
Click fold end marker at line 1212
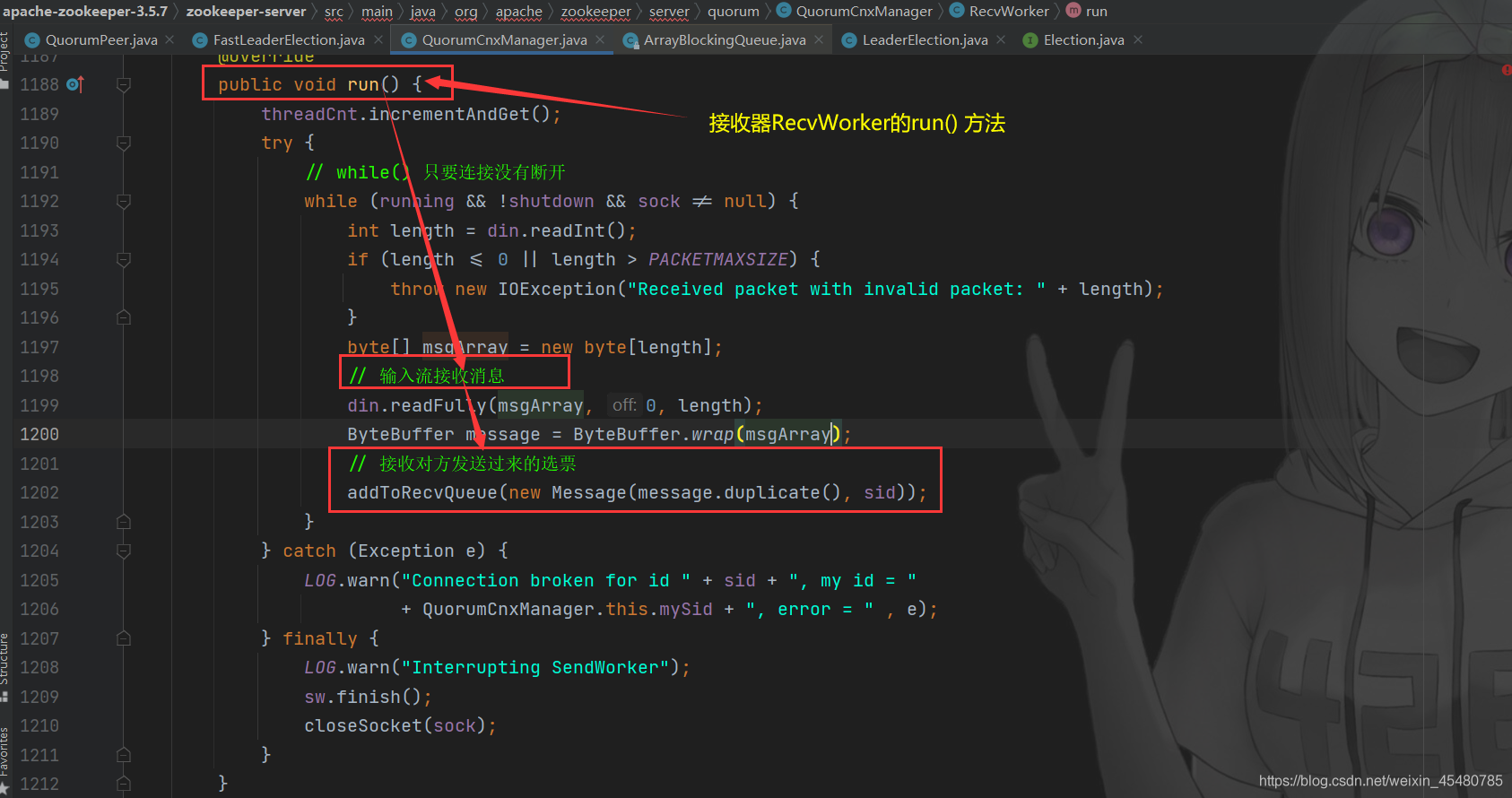tap(124, 784)
